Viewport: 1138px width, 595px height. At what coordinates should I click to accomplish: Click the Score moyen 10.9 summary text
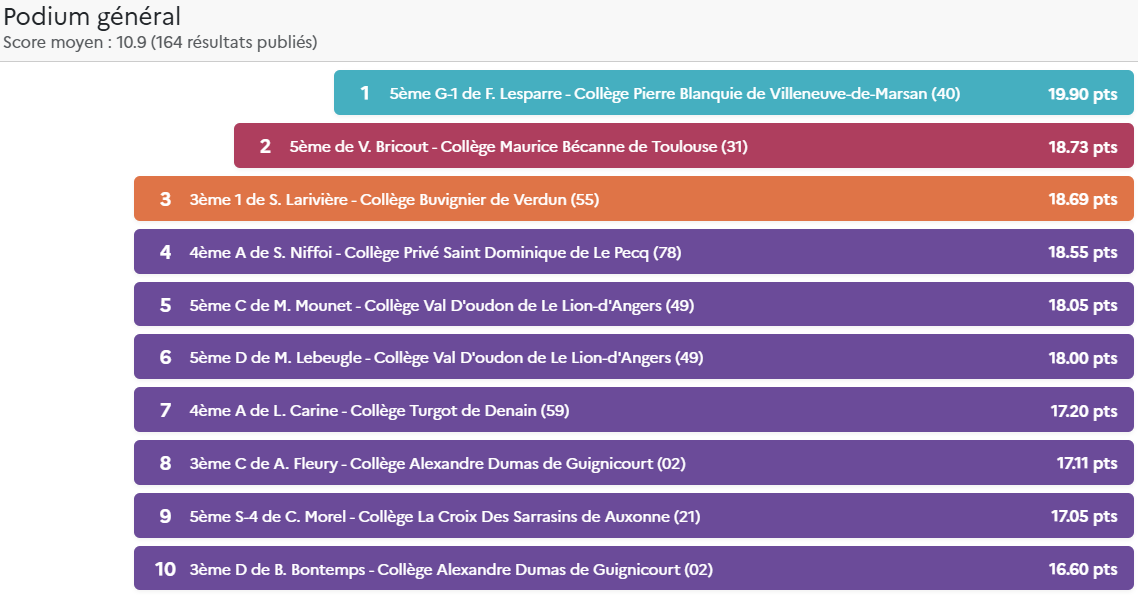(x=160, y=42)
